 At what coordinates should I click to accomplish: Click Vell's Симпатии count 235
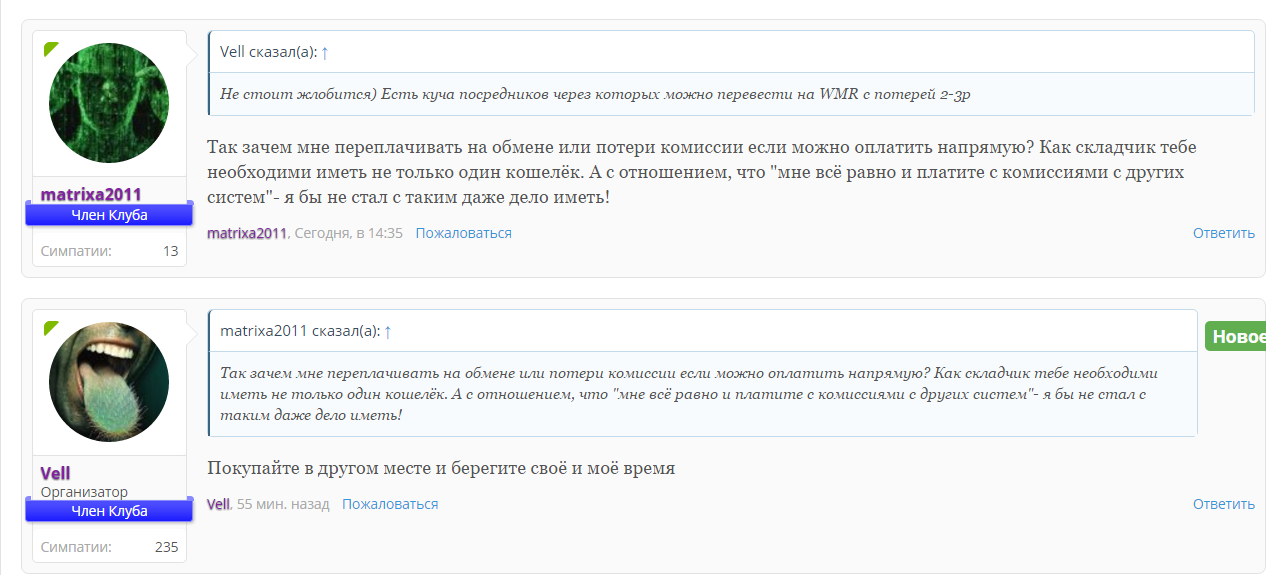(x=167, y=547)
